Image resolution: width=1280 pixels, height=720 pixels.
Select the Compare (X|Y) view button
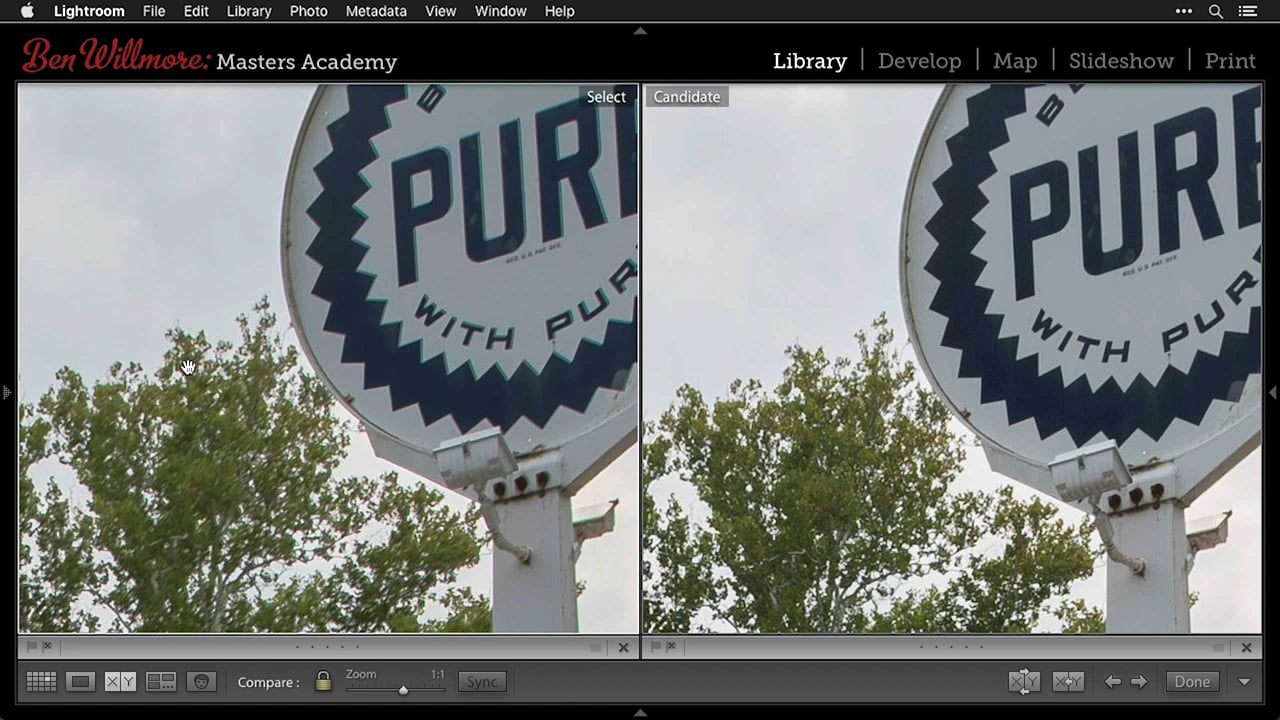pos(120,682)
